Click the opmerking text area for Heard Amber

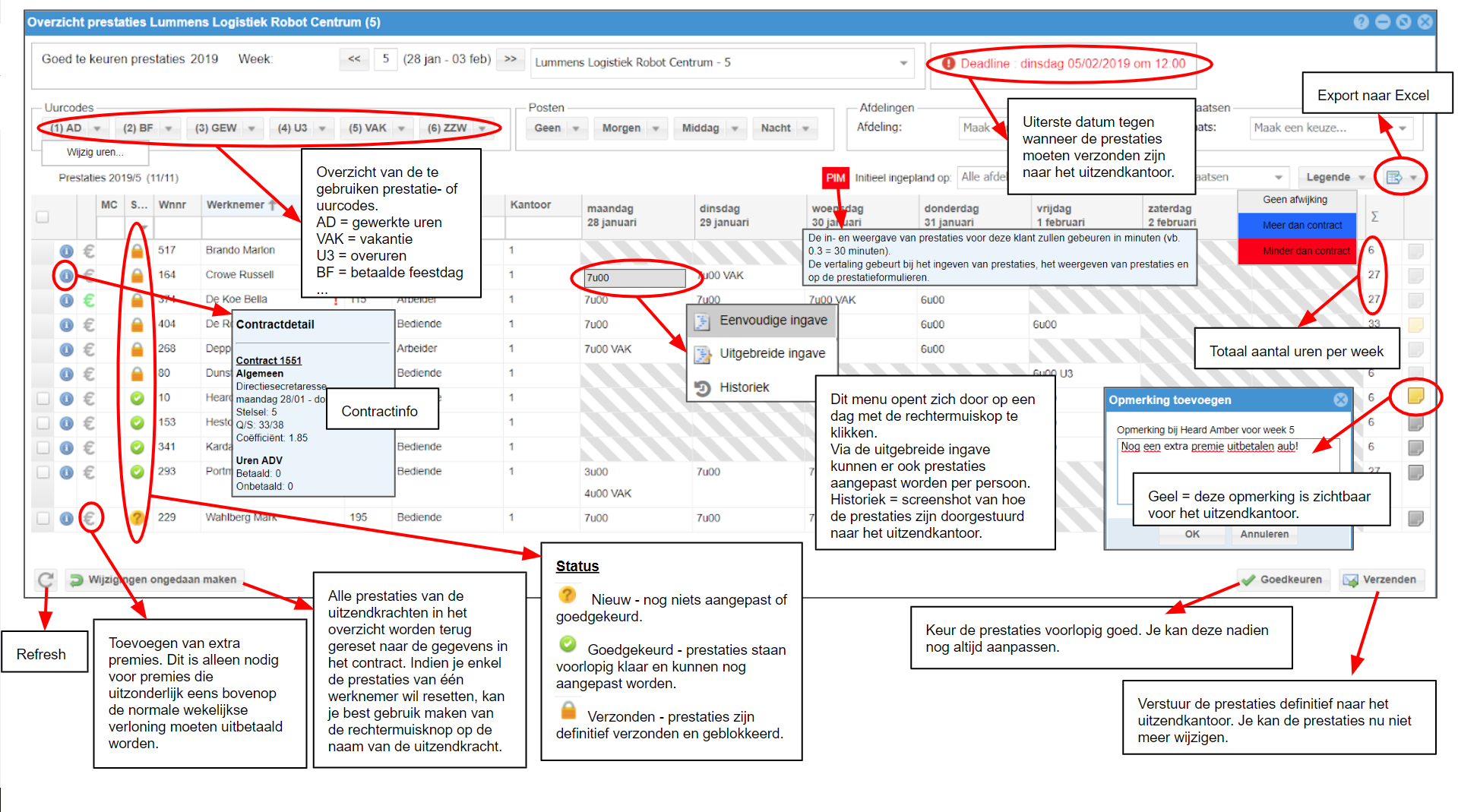(1227, 471)
